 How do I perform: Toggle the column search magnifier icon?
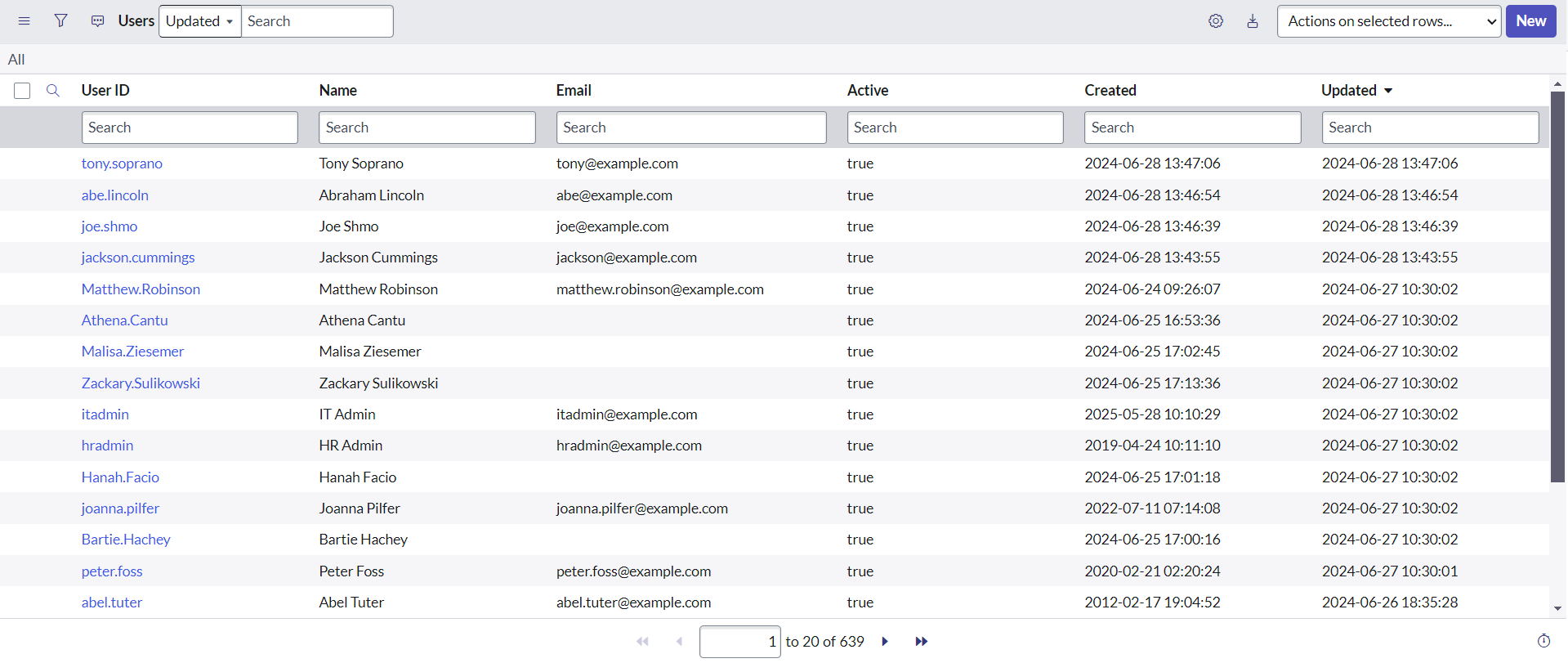(x=53, y=91)
